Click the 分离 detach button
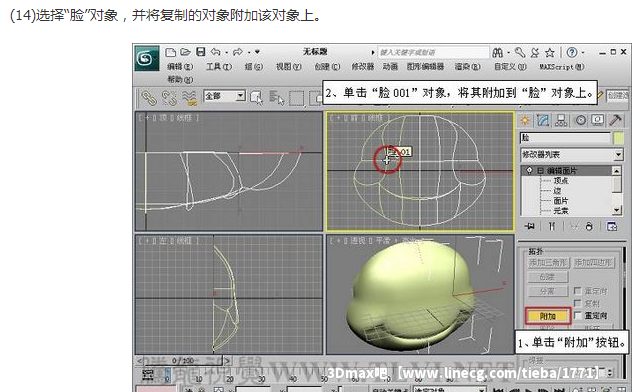 tap(548, 291)
